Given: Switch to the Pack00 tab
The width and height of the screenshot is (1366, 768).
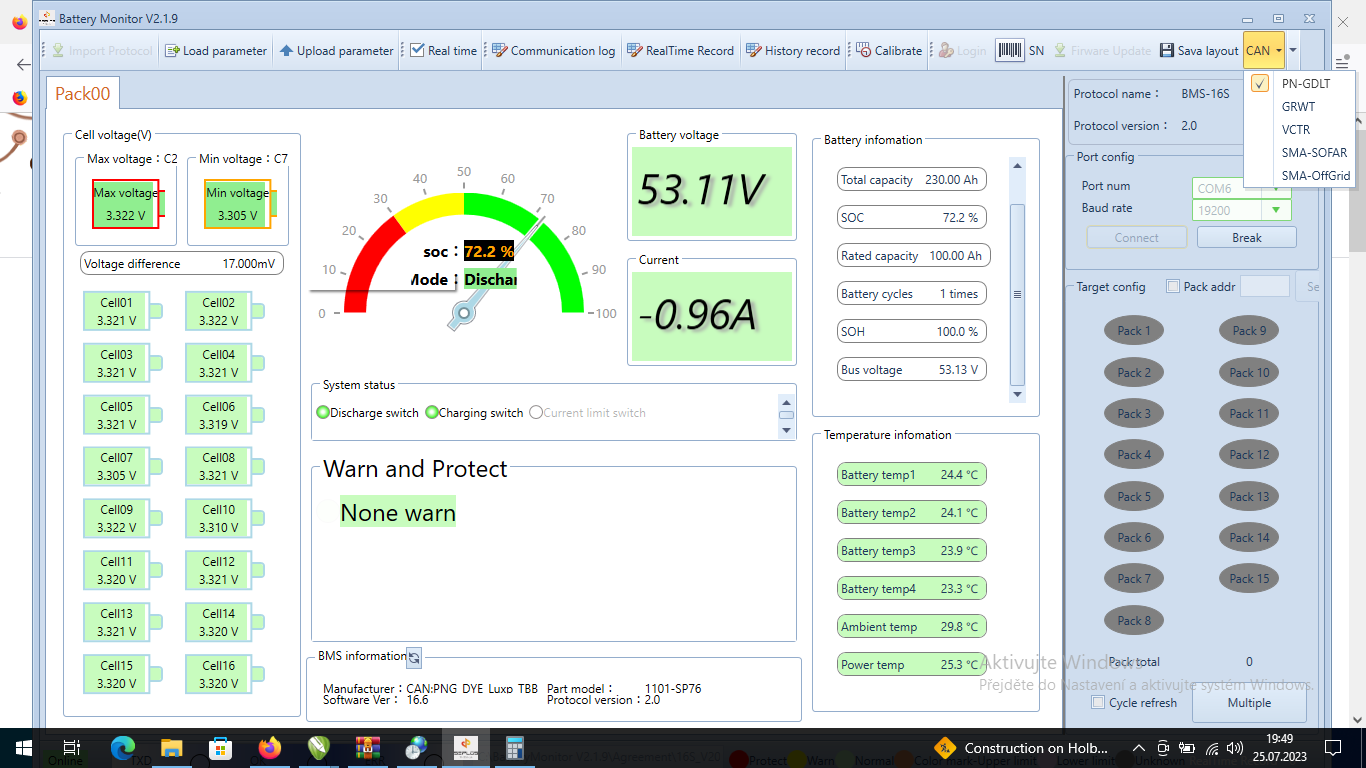Looking at the screenshot, I should click(82, 94).
